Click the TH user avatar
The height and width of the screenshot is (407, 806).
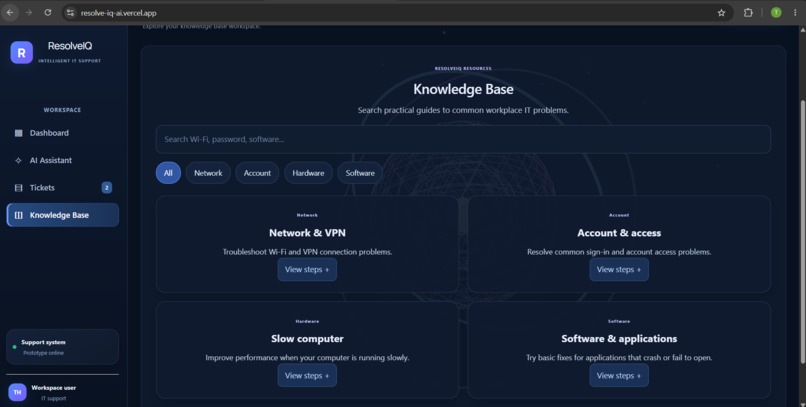[x=17, y=392]
